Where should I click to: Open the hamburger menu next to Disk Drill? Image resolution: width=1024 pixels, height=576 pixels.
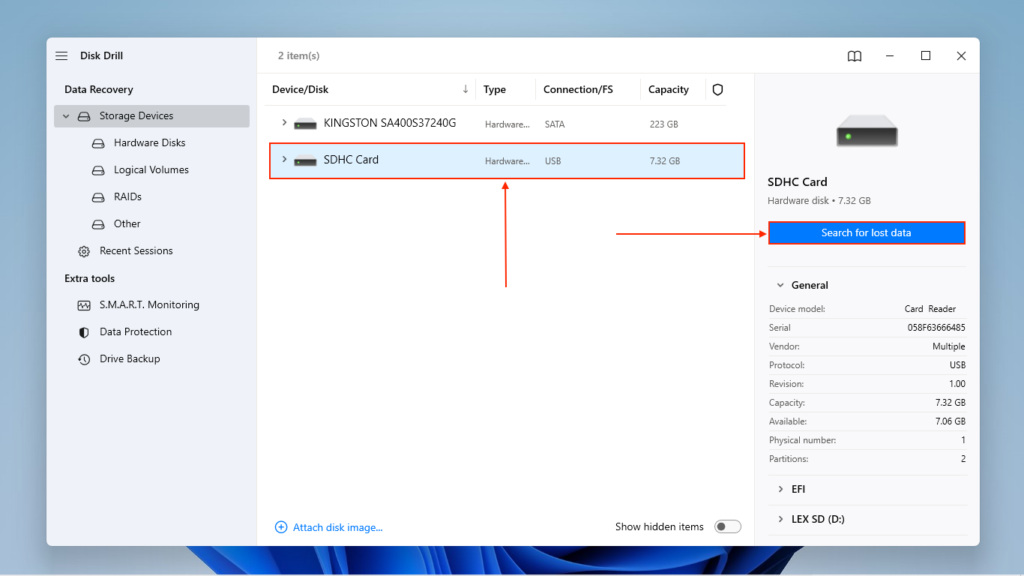click(x=62, y=56)
